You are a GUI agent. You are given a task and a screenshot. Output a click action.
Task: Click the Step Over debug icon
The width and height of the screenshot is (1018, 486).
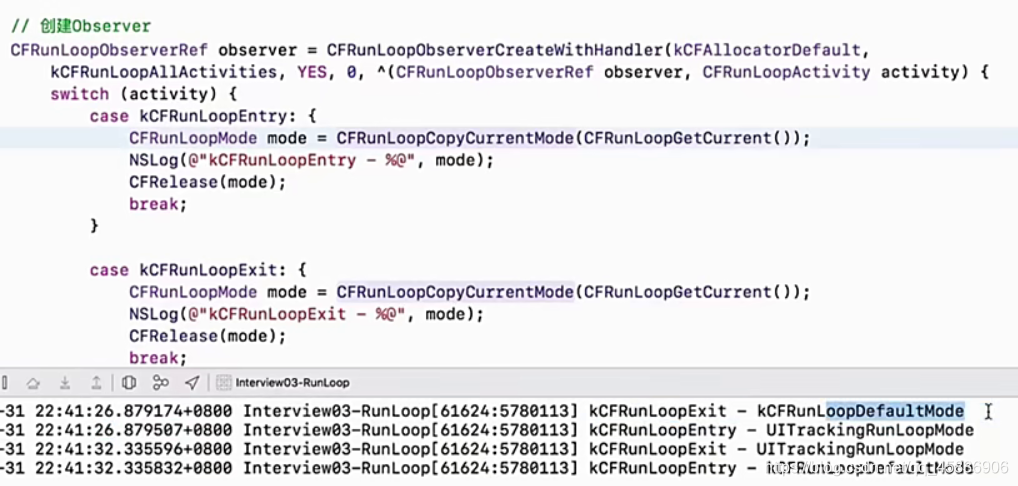tap(33, 383)
